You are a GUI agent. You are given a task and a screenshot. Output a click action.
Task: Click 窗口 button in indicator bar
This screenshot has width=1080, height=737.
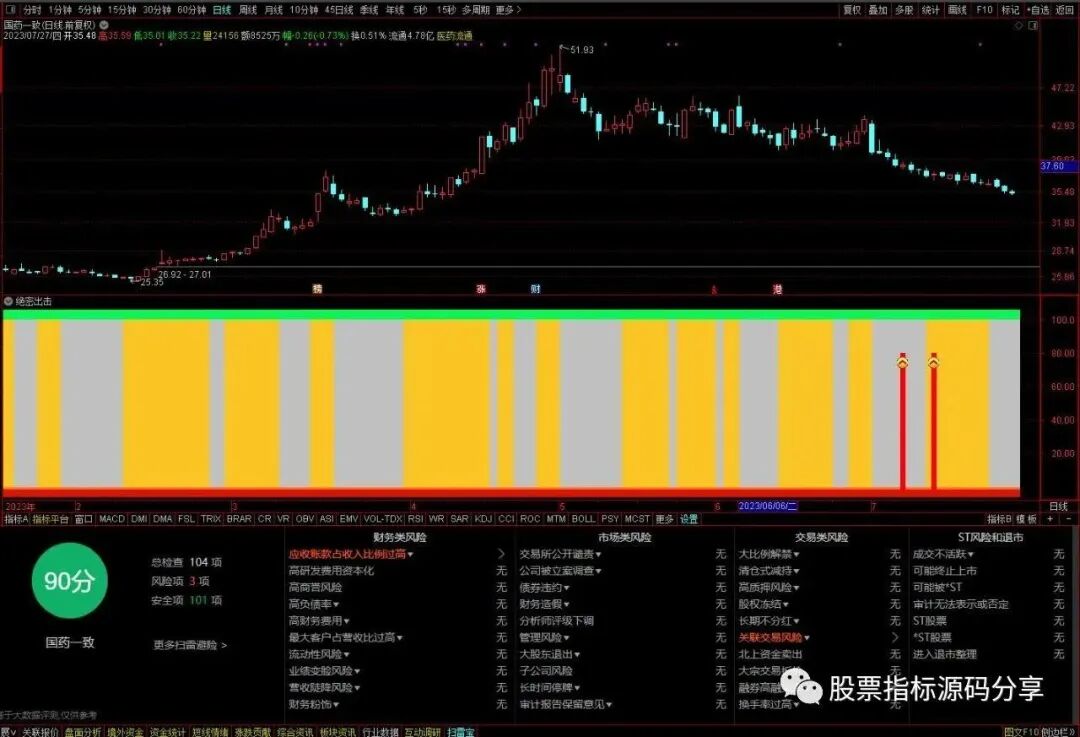(84, 519)
